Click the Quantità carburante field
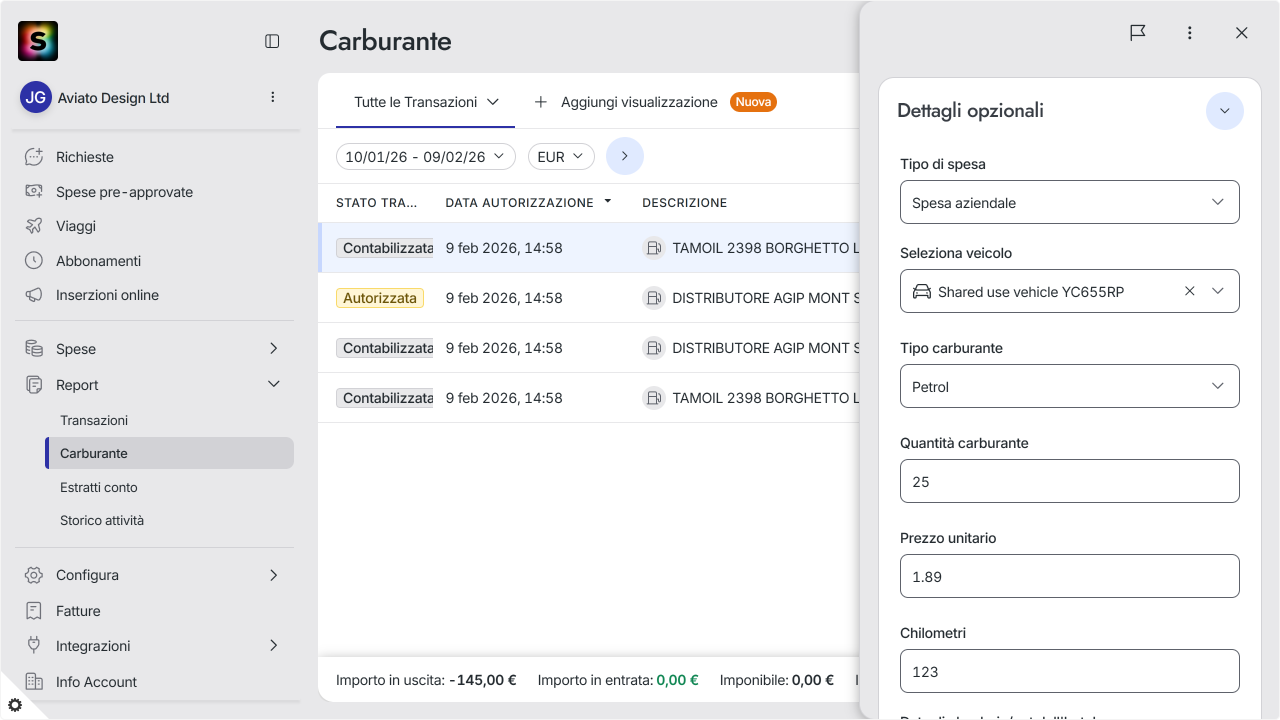 [x=1070, y=481]
